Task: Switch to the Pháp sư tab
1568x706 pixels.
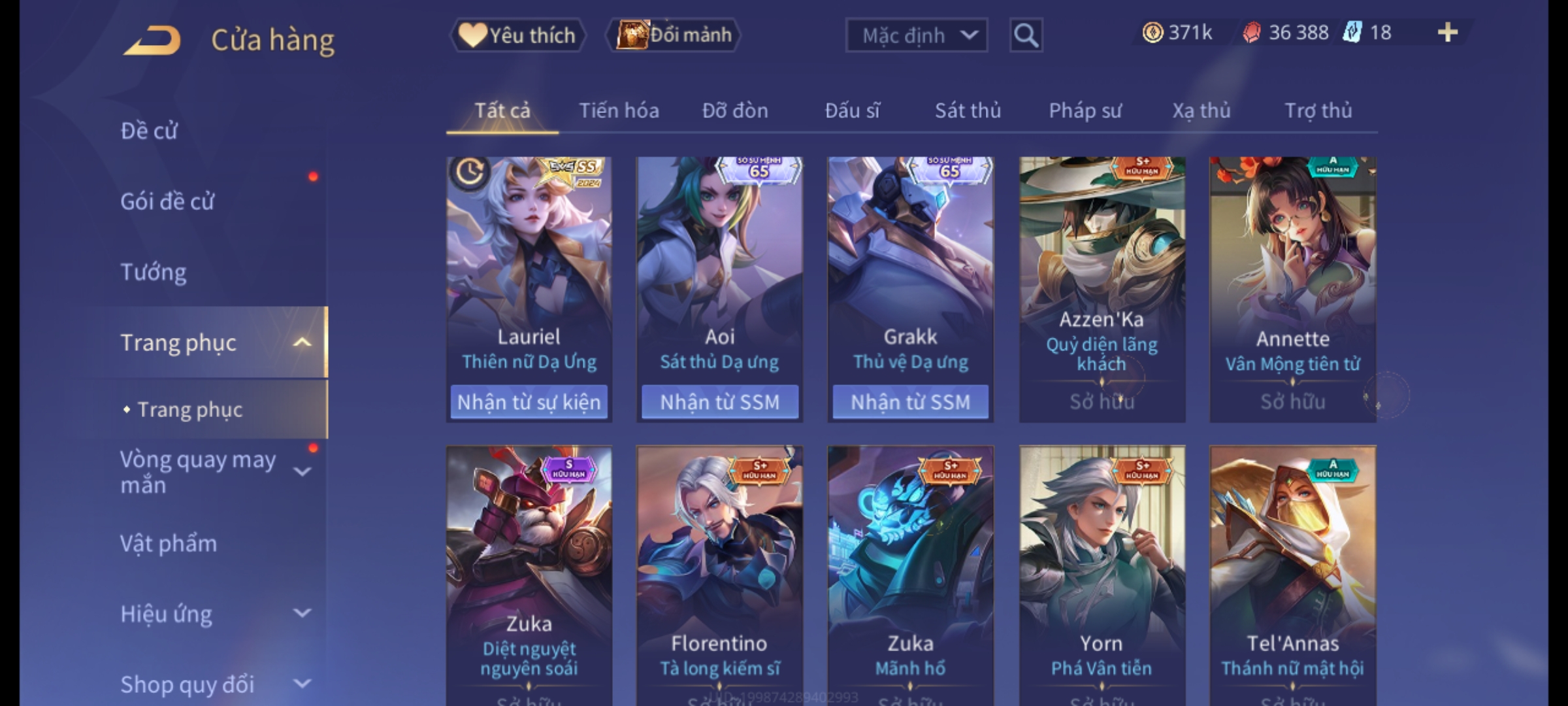Action: click(1085, 110)
